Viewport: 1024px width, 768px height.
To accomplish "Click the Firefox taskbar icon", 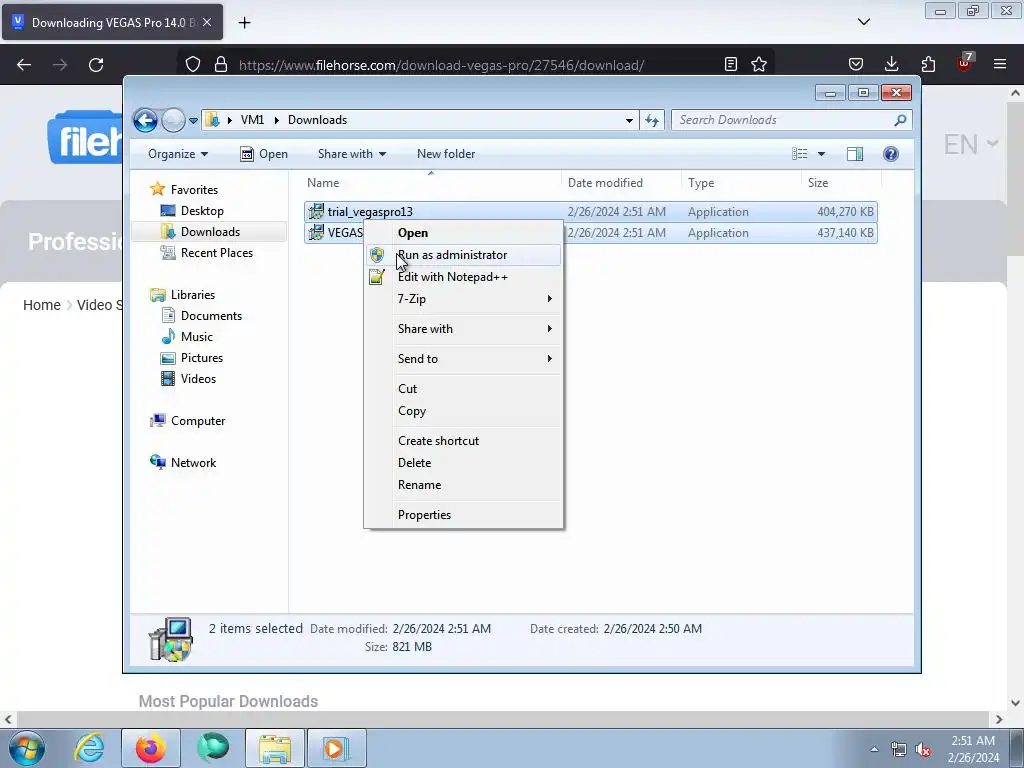I will tap(151, 748).
